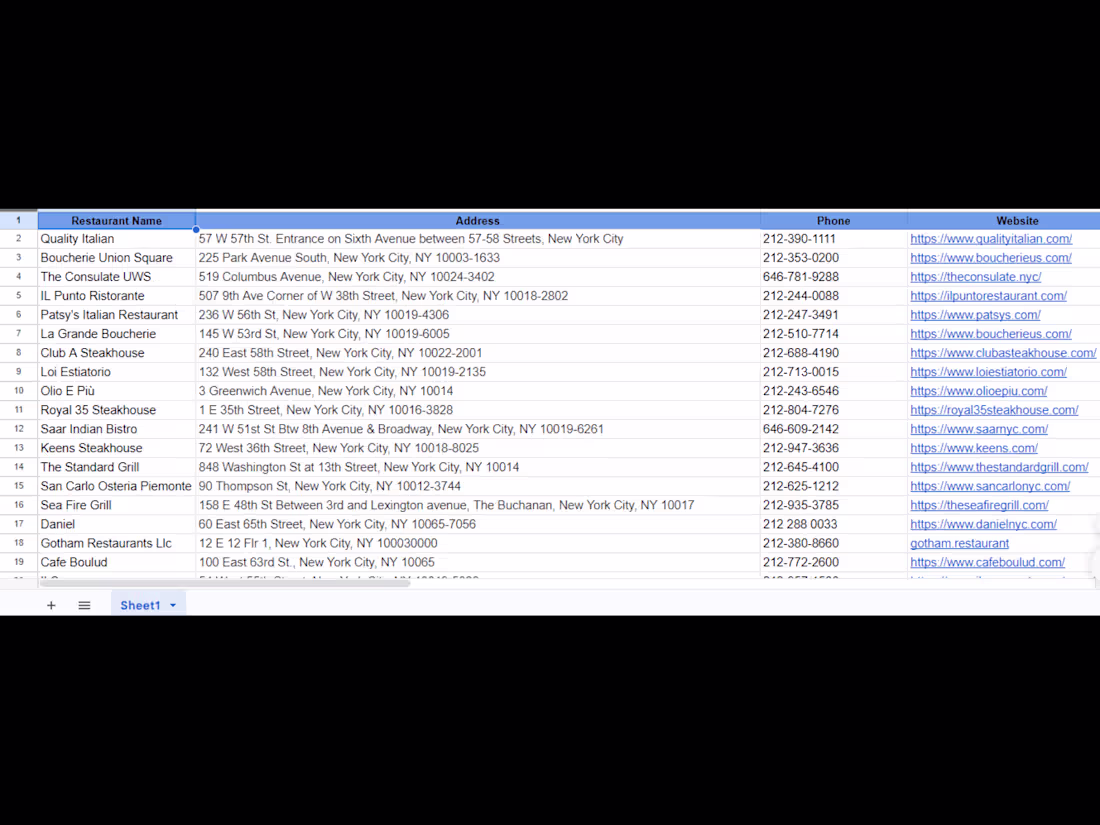Select the Olio E Più cell
The image size is (1100, 825).
tap(116, 391)
